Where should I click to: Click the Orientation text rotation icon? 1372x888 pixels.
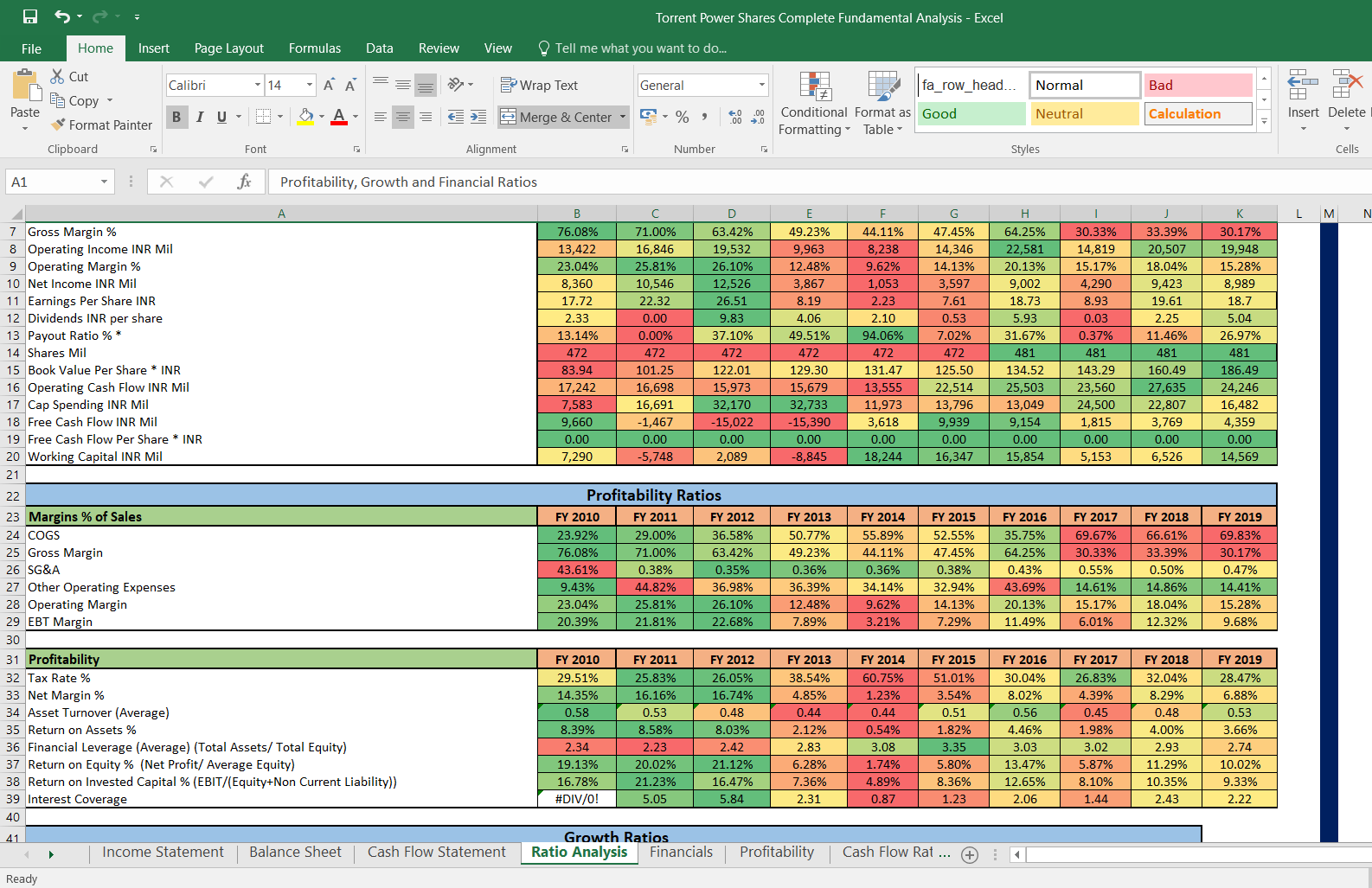pyautogui.click(x=456, y=84)
